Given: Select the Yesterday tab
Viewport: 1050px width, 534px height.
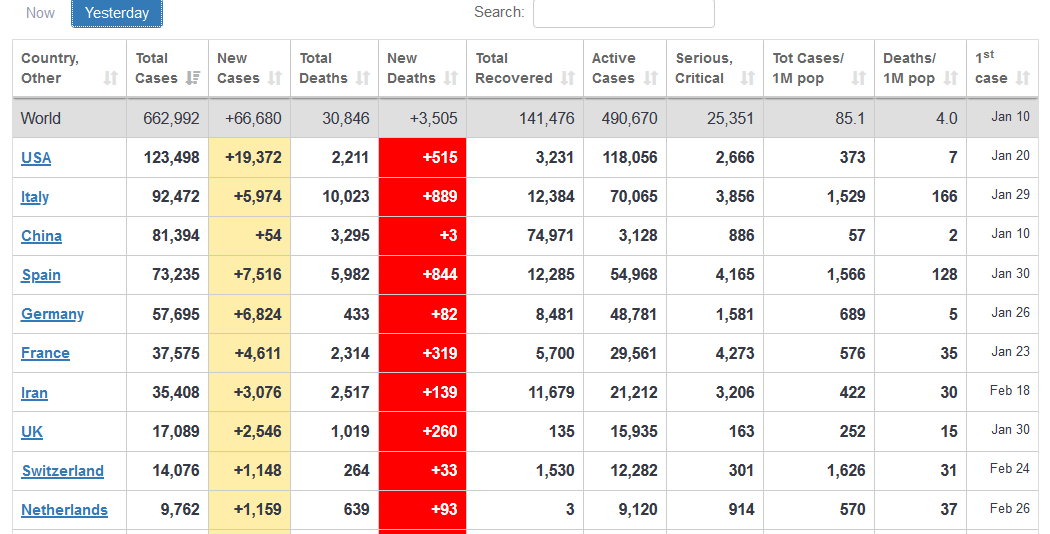Looking at the screenshot, I should [117, 13].
